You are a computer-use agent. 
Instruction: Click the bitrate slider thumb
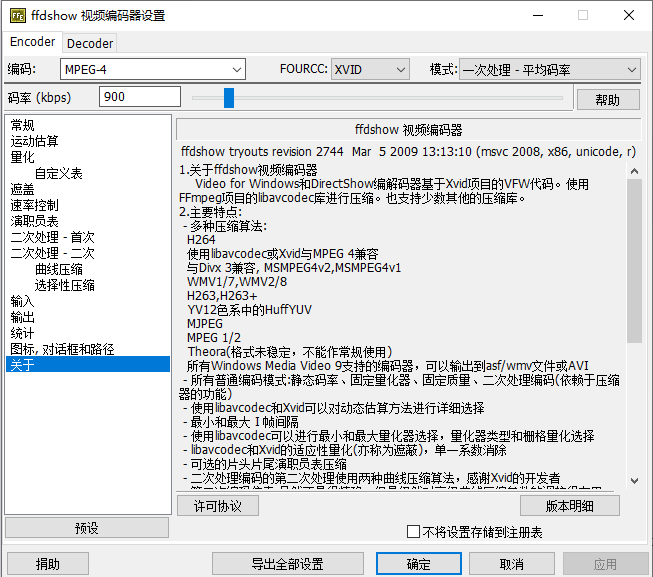point(229,98)
